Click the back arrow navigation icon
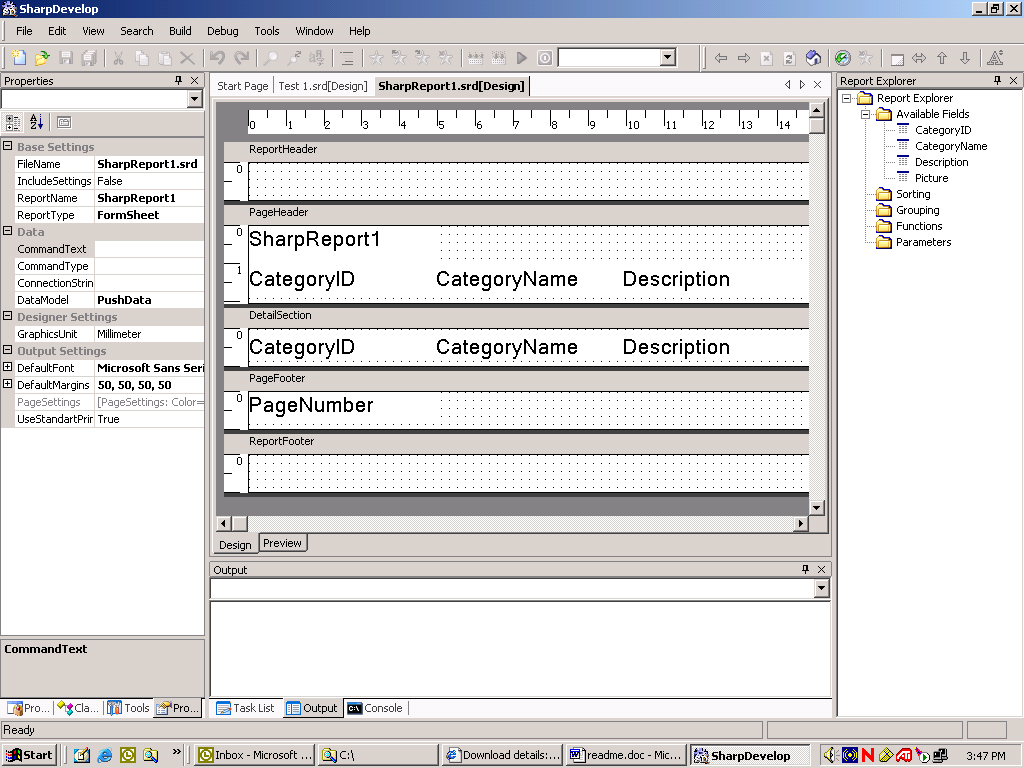The height and width of the screenshot is (768, 1024). click(720, 58)
